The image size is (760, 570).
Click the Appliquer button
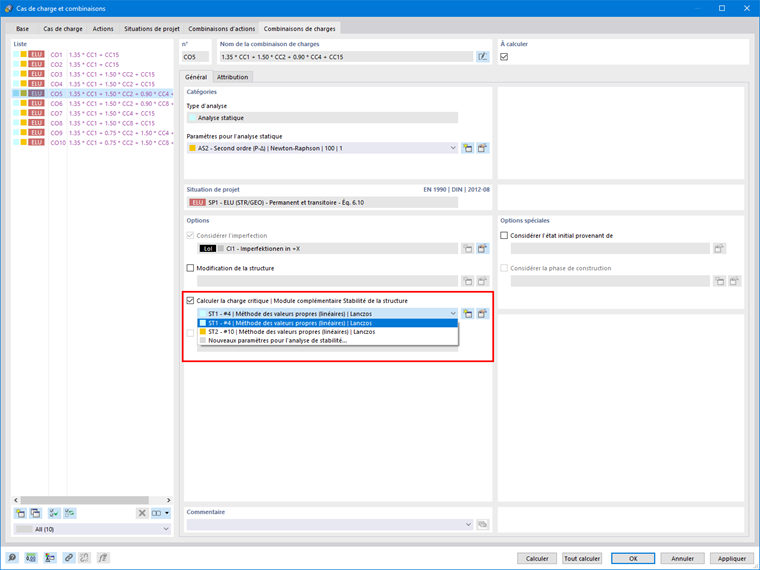tap(732, 558)
